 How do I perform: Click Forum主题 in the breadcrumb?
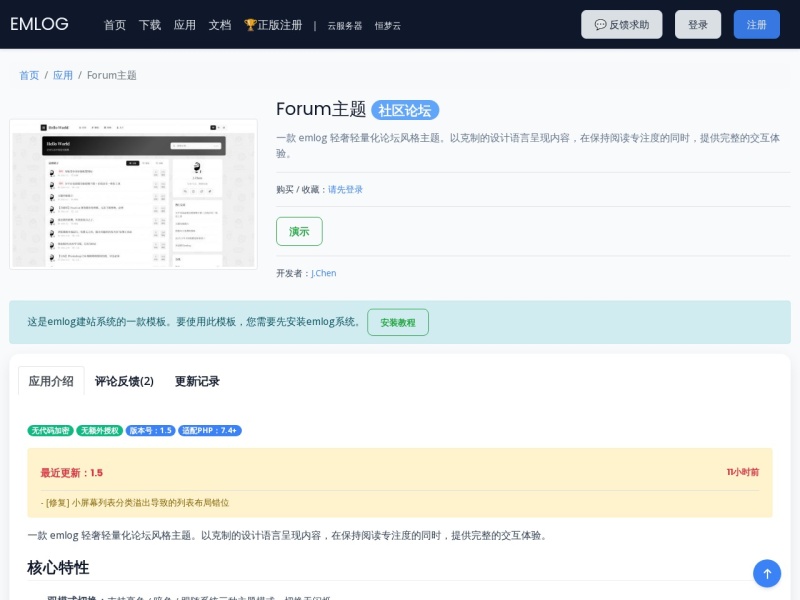coord(112,76)
